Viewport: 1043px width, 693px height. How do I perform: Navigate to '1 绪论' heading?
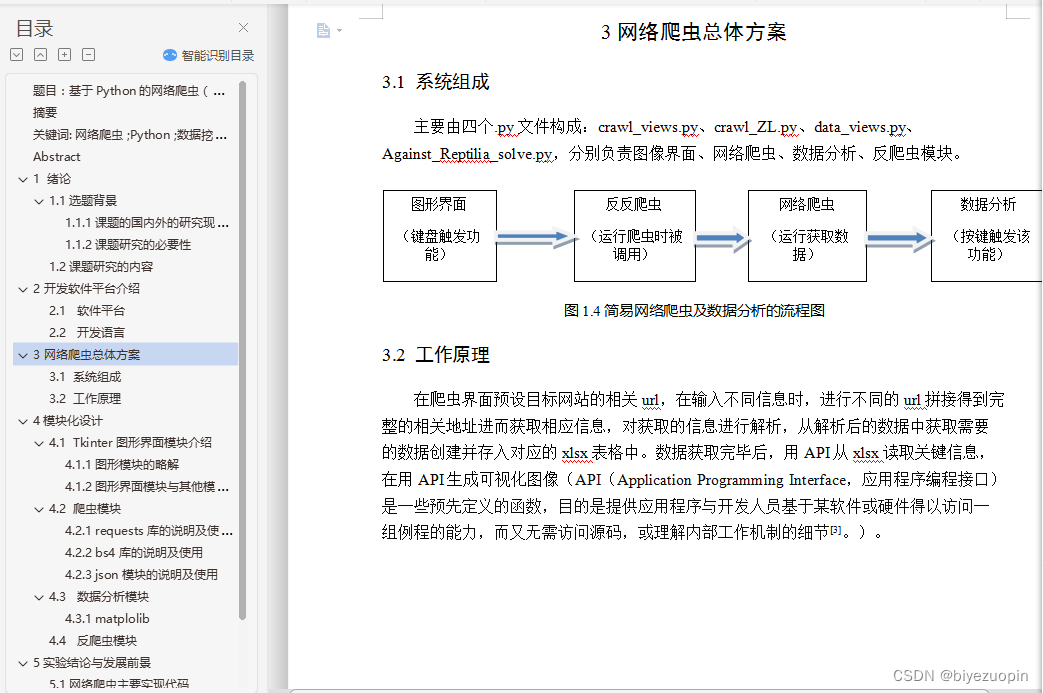(x=52, y=178)
